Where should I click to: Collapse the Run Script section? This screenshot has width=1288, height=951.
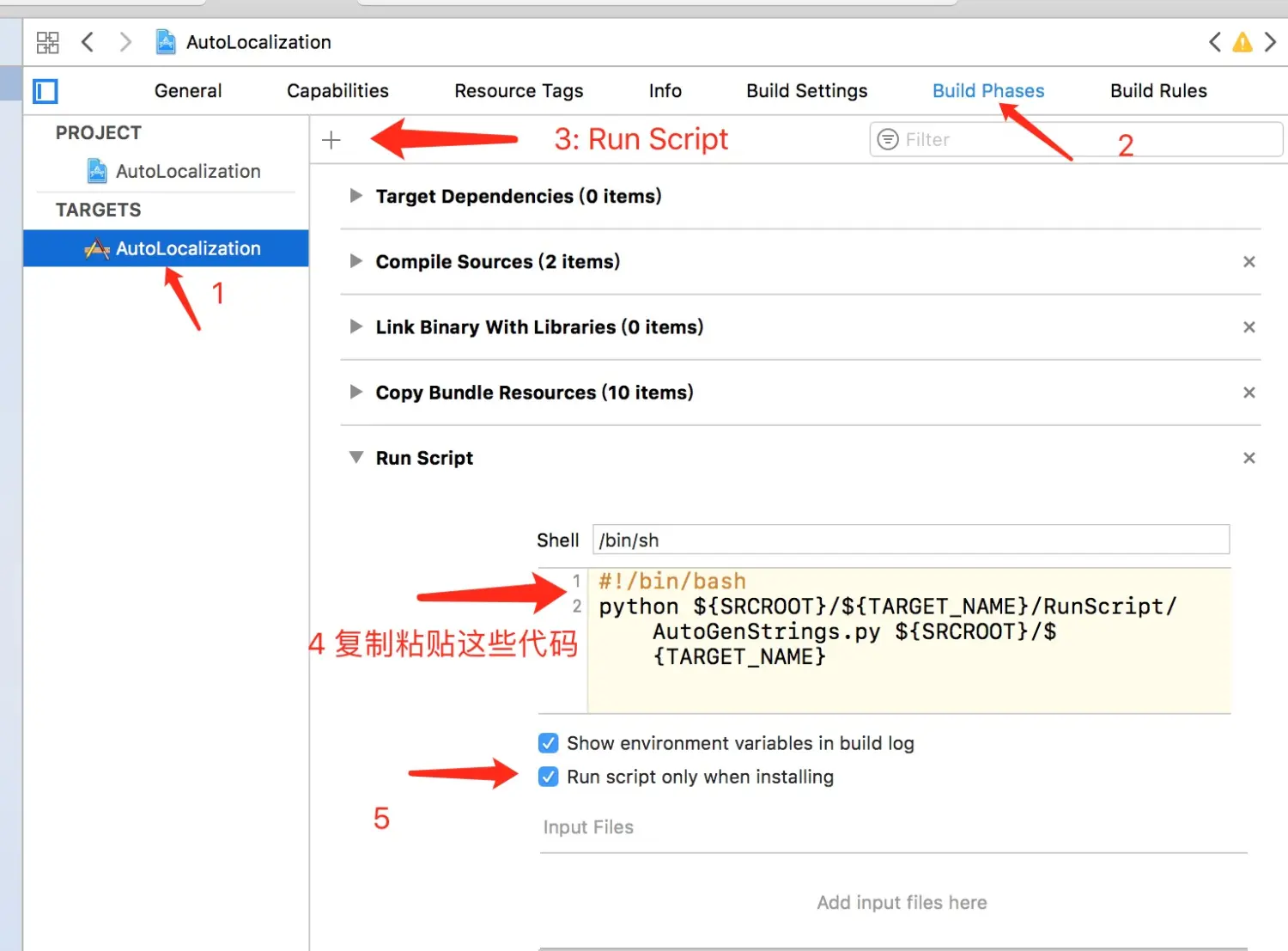[x=355, y=458]
